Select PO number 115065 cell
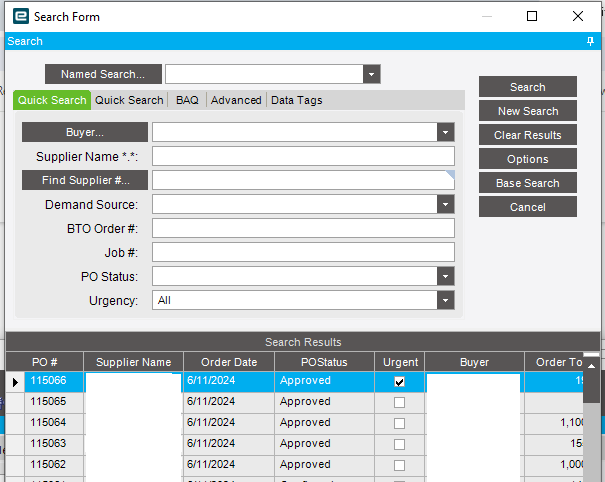This screenshot has width=605, height=482. click(54, 402)
